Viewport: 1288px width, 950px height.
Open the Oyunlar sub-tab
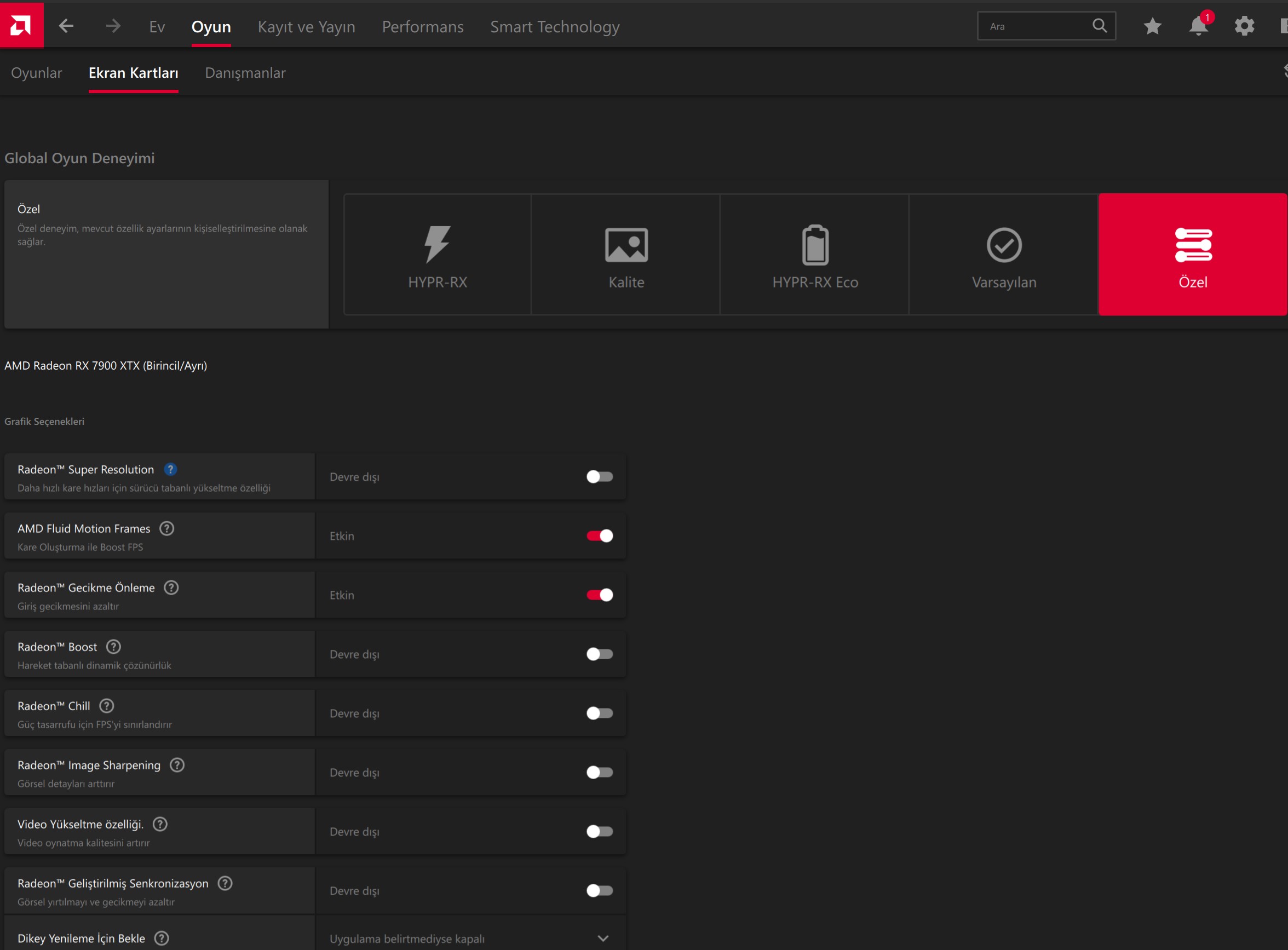[36, 73]
